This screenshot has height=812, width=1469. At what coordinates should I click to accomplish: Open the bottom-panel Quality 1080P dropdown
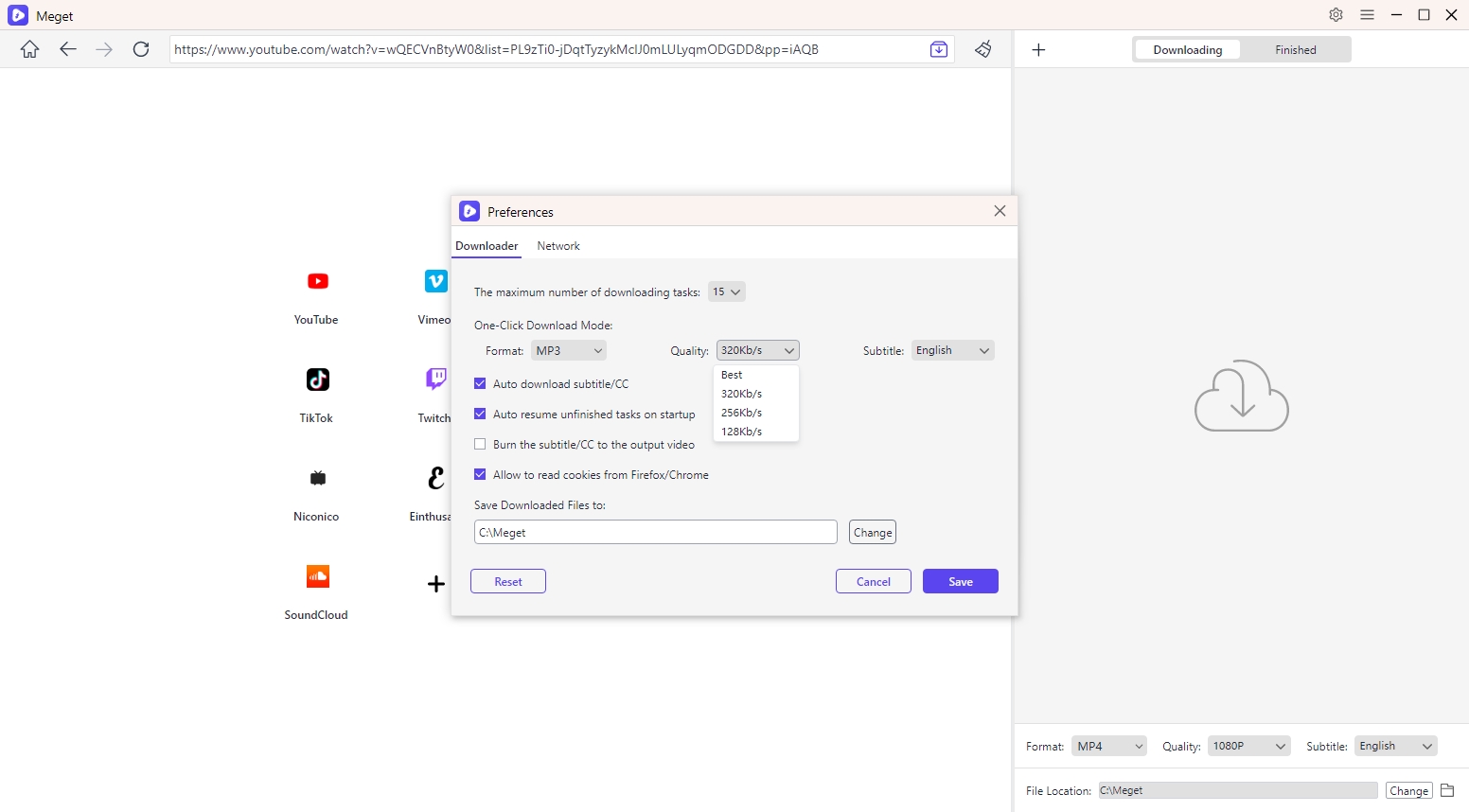(x=1249, y=746)
